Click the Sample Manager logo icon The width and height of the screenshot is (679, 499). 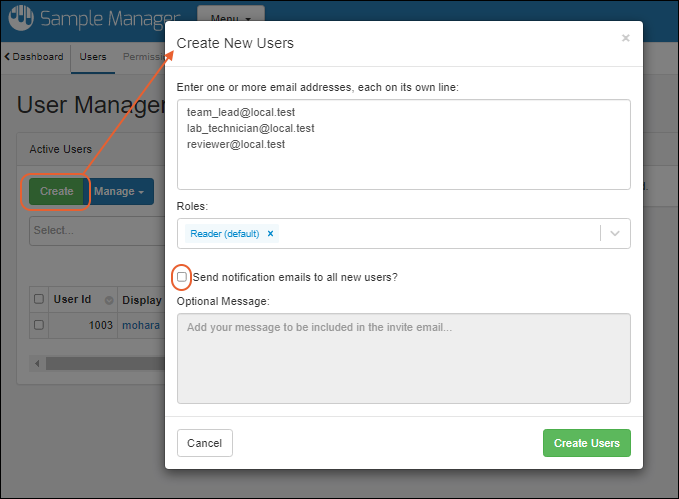[20, 18]
